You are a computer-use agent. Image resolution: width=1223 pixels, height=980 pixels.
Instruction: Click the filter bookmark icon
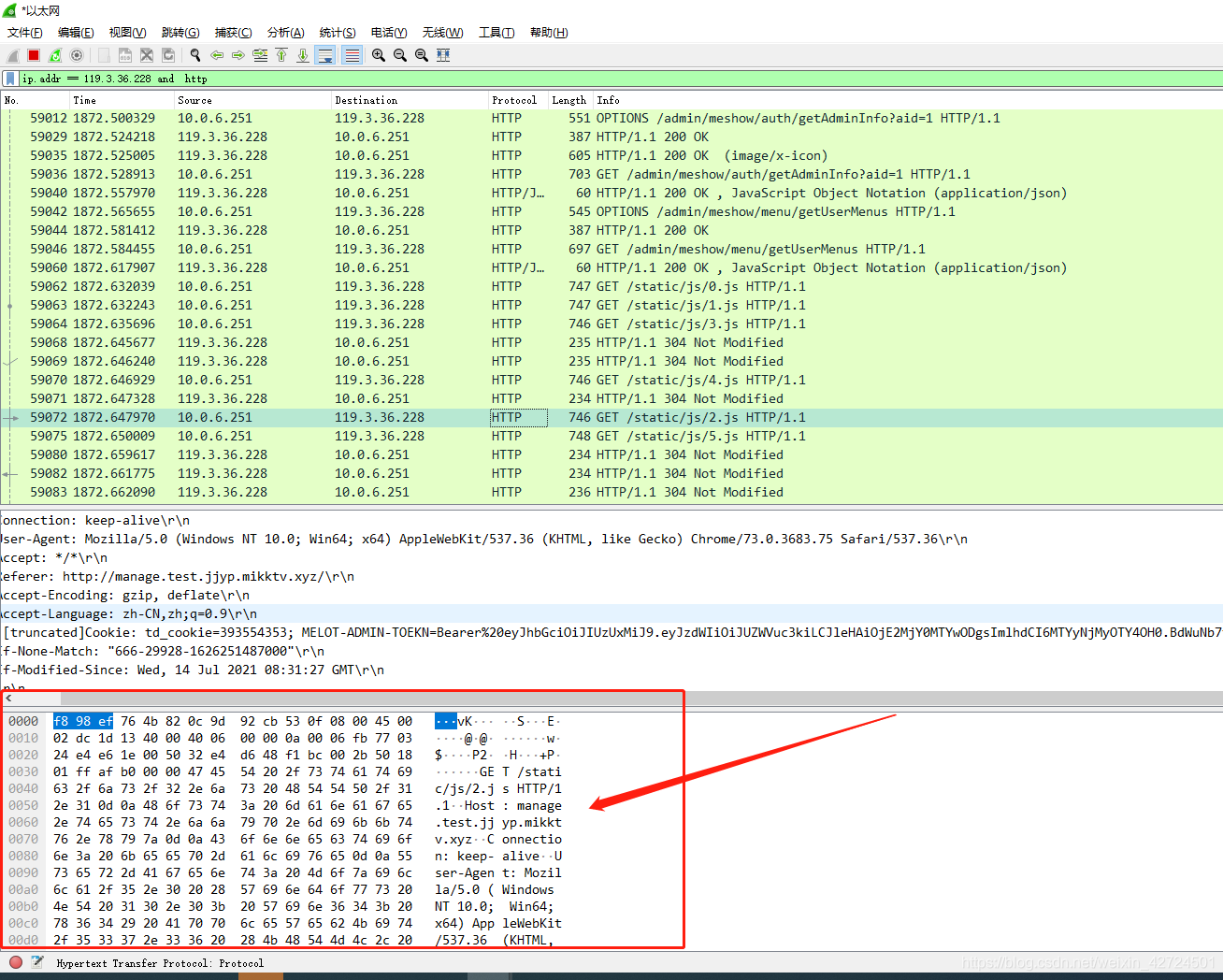(x=10, y=79)
